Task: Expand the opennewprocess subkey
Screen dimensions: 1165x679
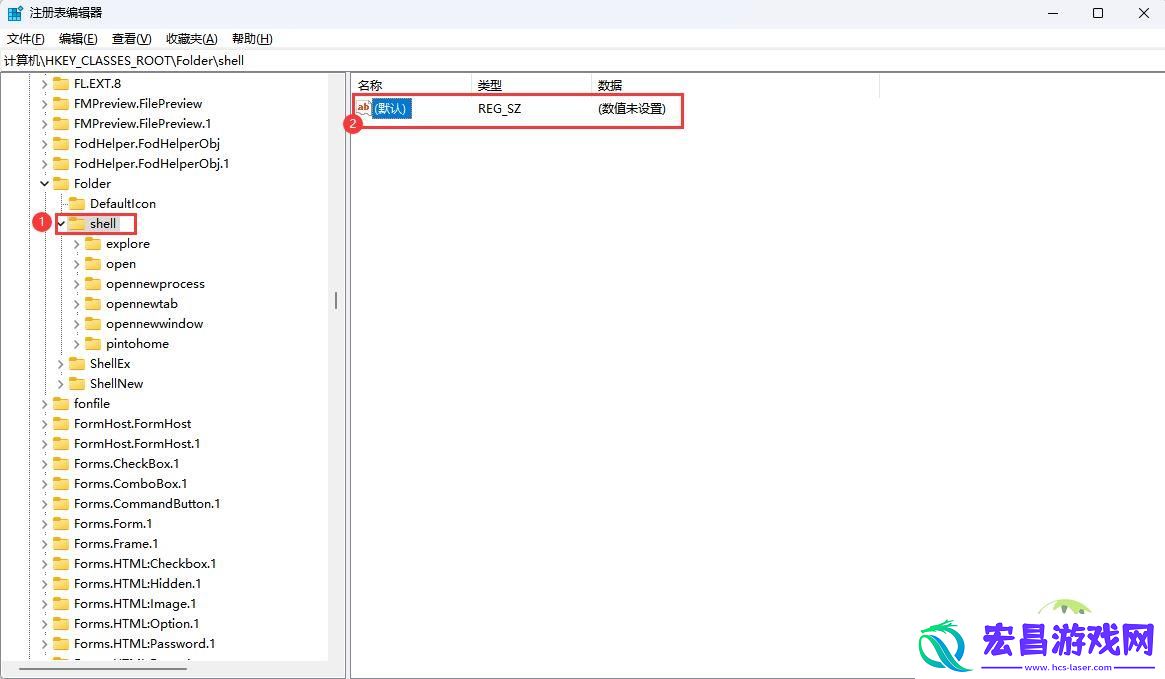Action: [77, 284]
